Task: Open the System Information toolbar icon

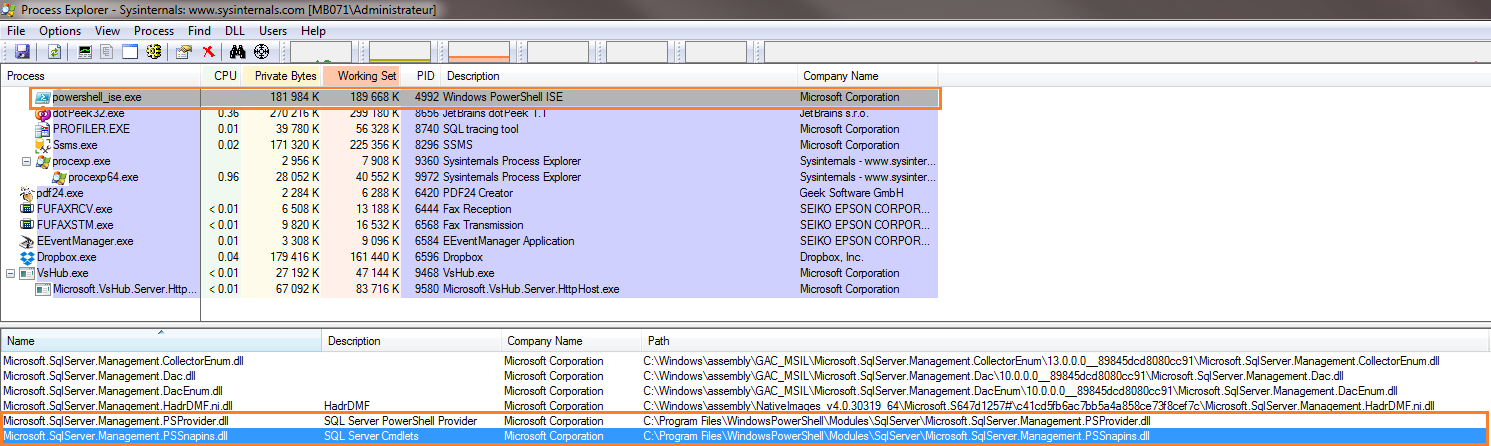Action: (x=85, y=51)
